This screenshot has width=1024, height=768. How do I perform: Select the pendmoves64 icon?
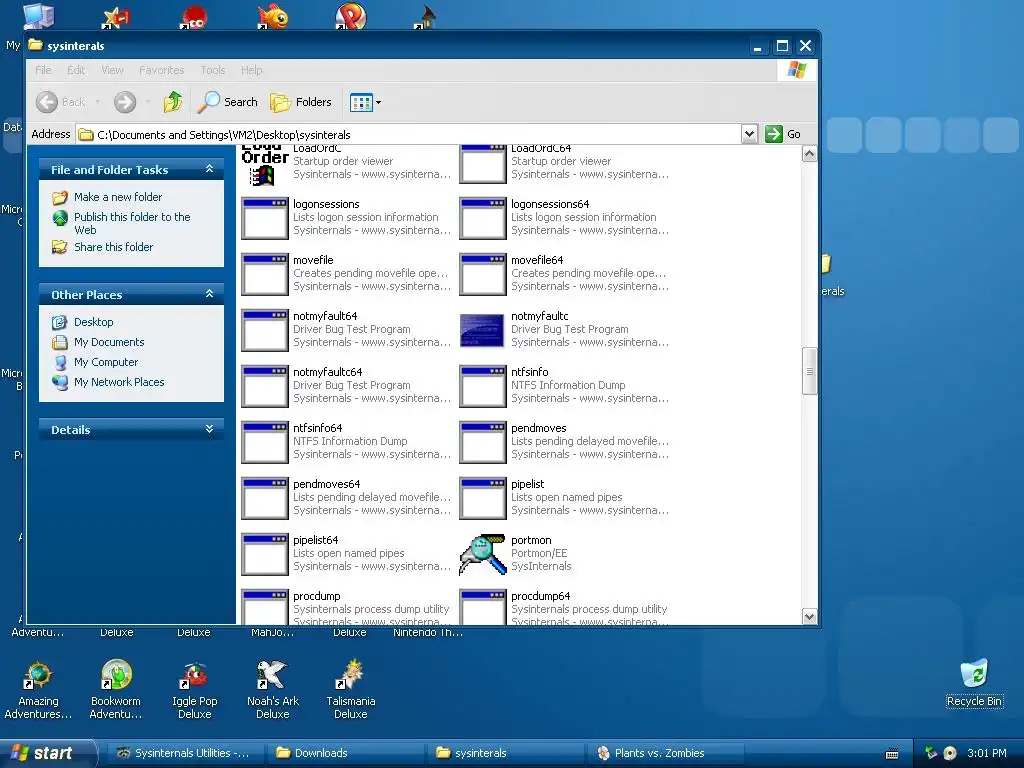(264, 500)
